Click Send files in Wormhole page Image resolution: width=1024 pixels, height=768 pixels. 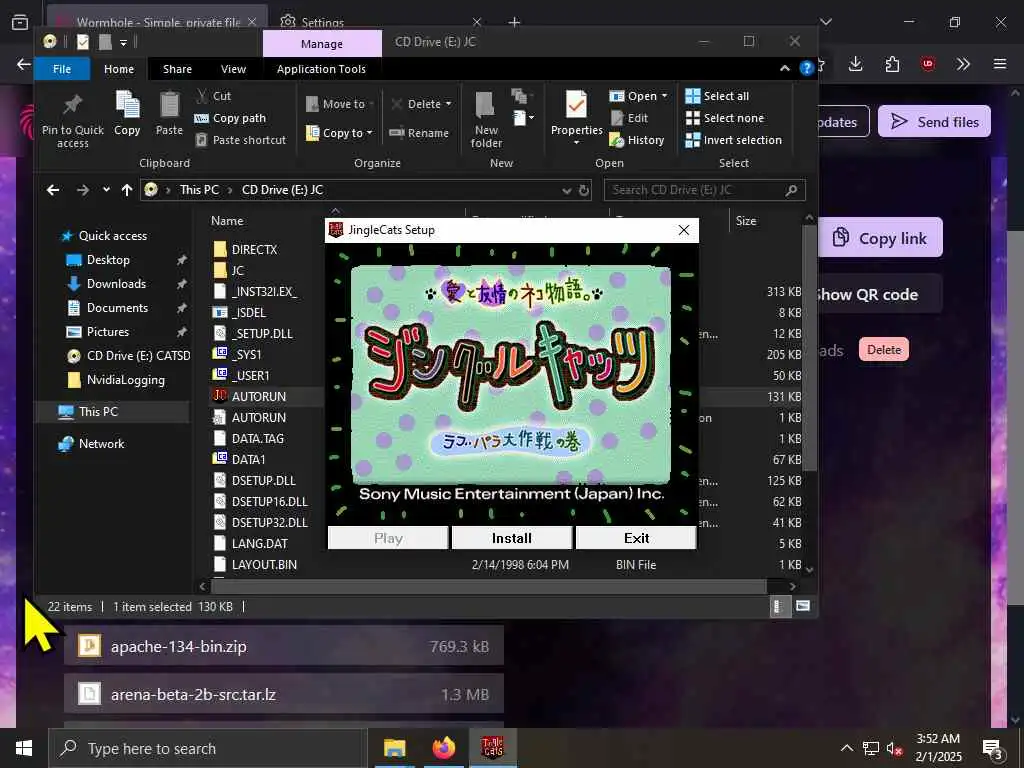pyautogui.click(x=935, y=121)
